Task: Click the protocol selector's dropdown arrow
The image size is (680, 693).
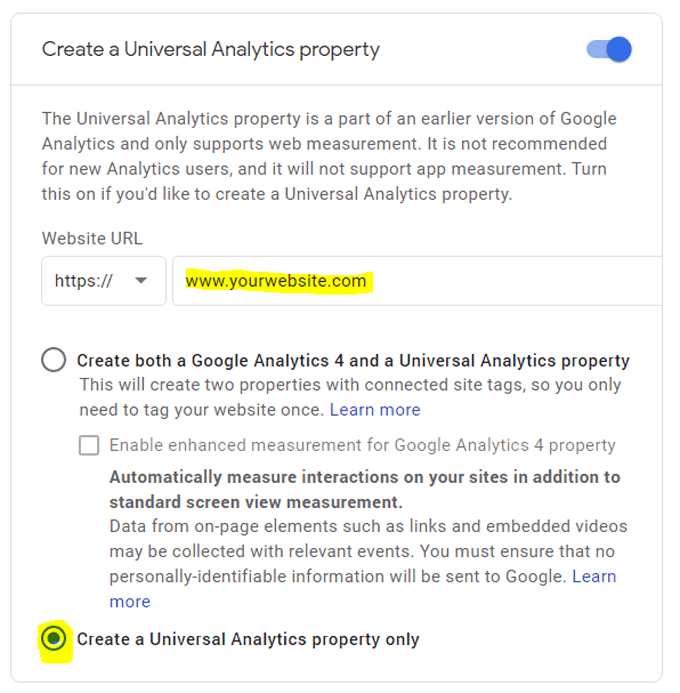Action: coord(141,281)
